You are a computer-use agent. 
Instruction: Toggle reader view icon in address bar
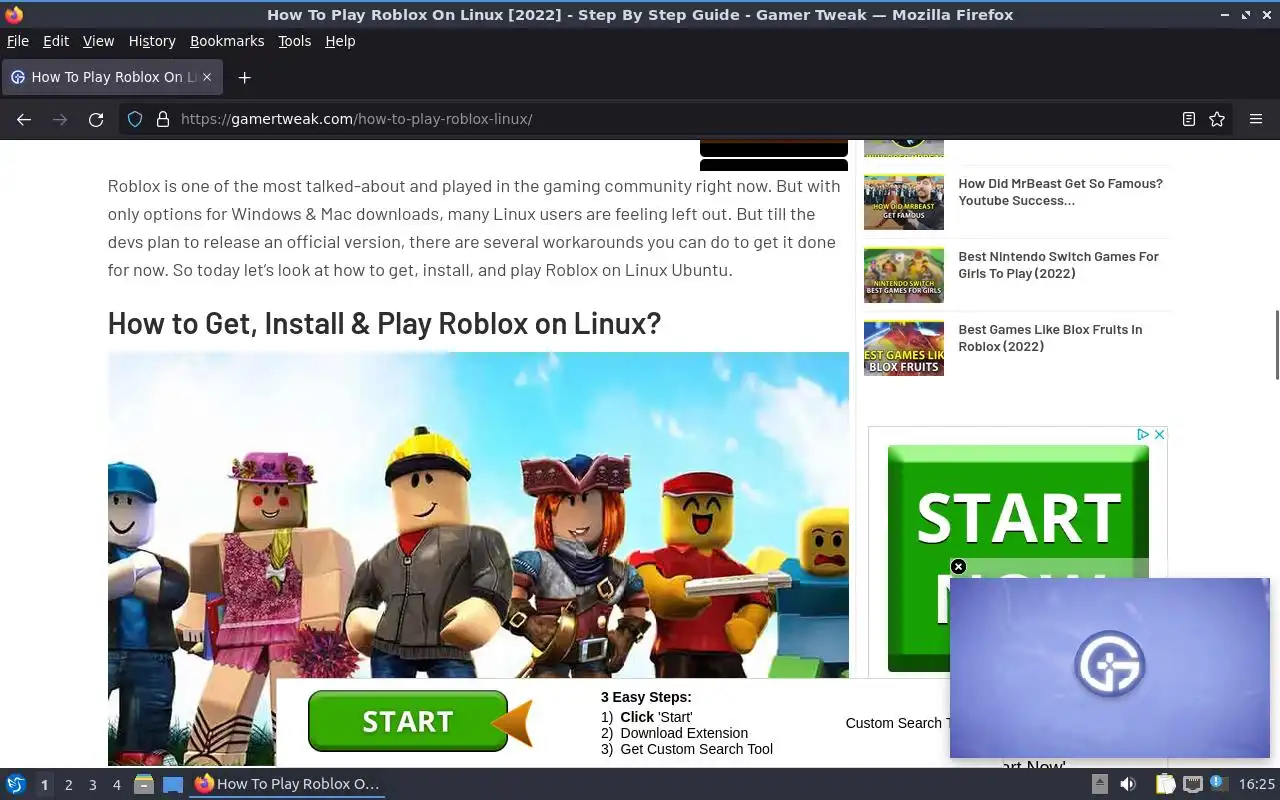[x=1189, y=119]
